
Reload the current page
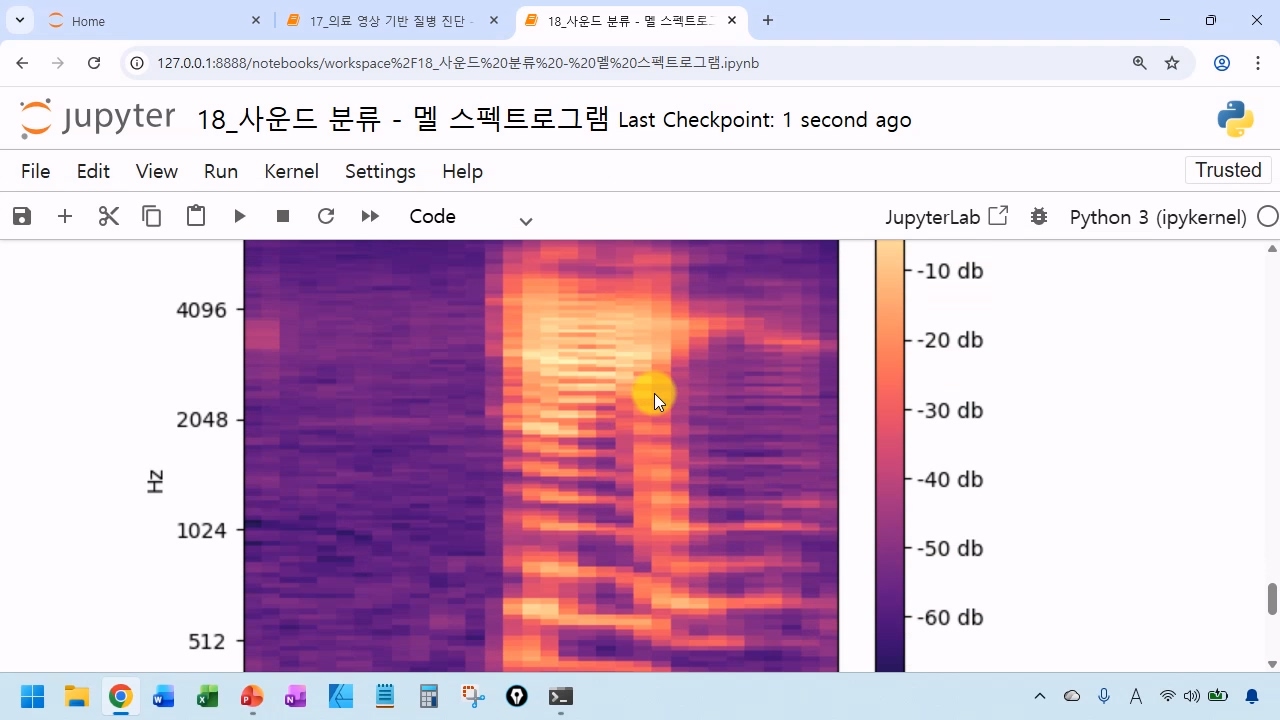pos(94,63)
